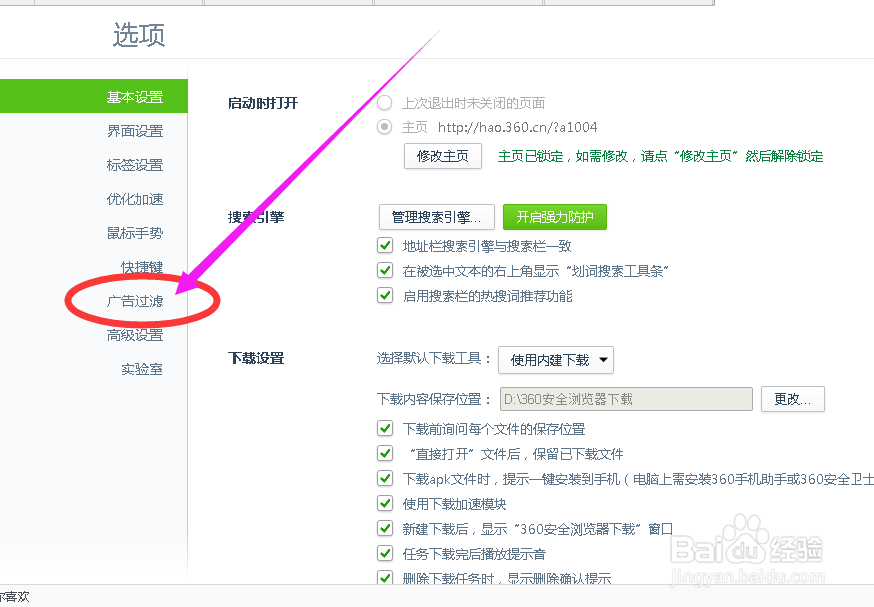Open 实验室 sidebar item
Image resolution: width=874 pixels, height=607 pixels.
coord(142,369)
